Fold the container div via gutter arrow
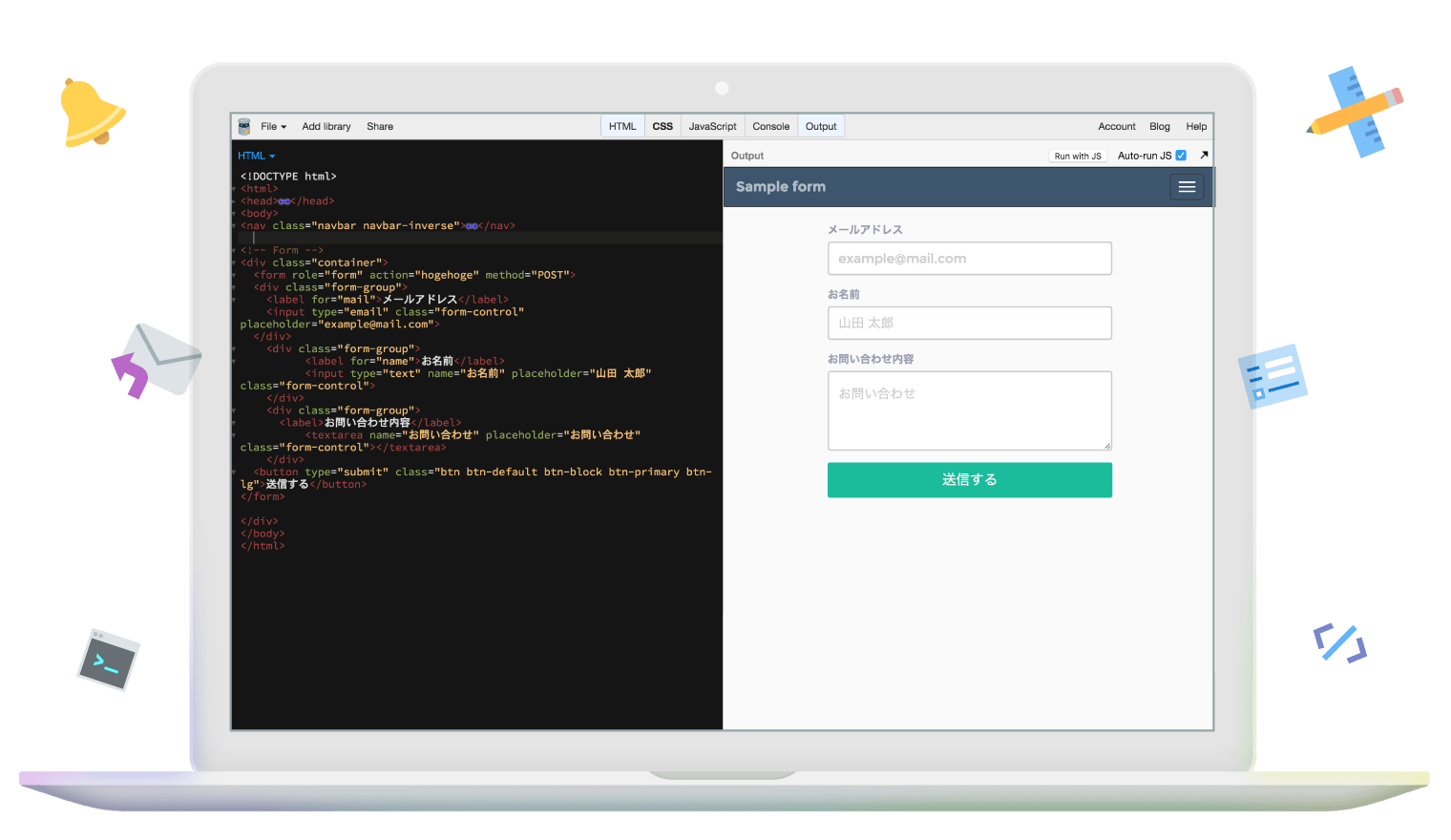Screen dimensions: 1451x840 (x=234, y=262)
